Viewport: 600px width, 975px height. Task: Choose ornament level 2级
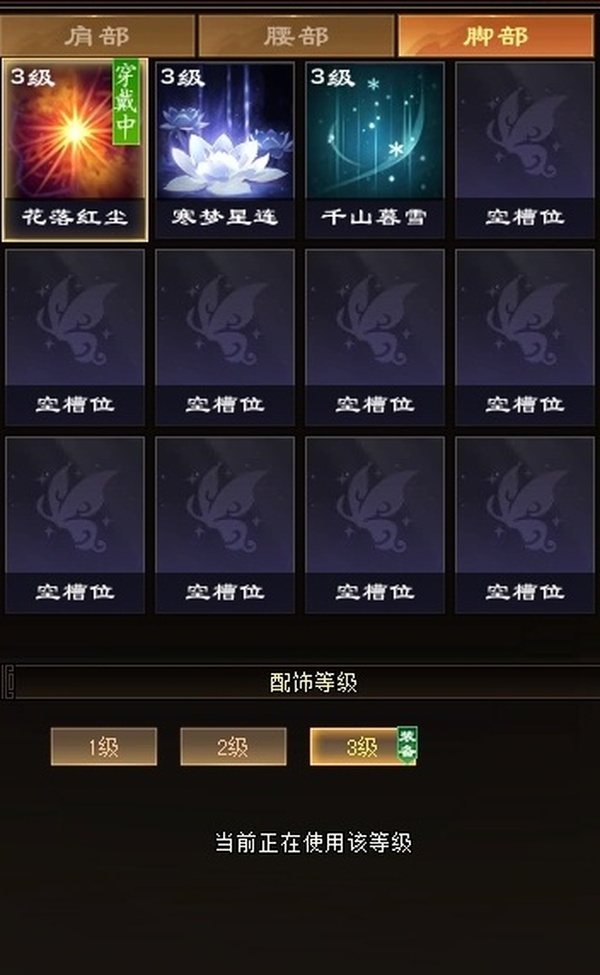click(233, 746)
